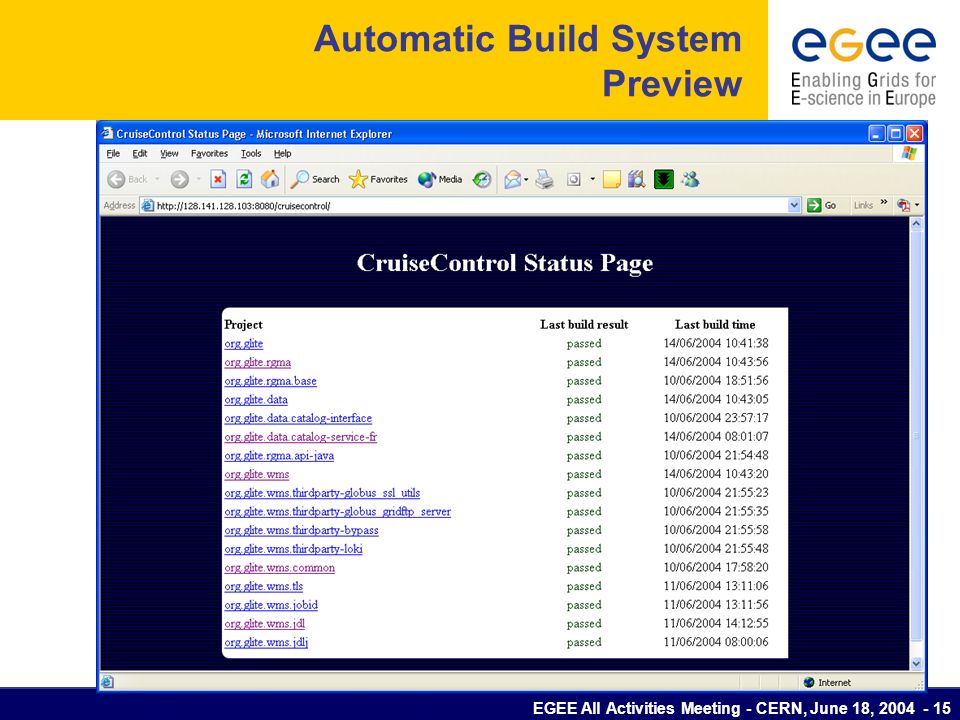The height and width of the screenshot is (720, 960).
Task: Open the Messenger people icon
Action: pos(690,179)
